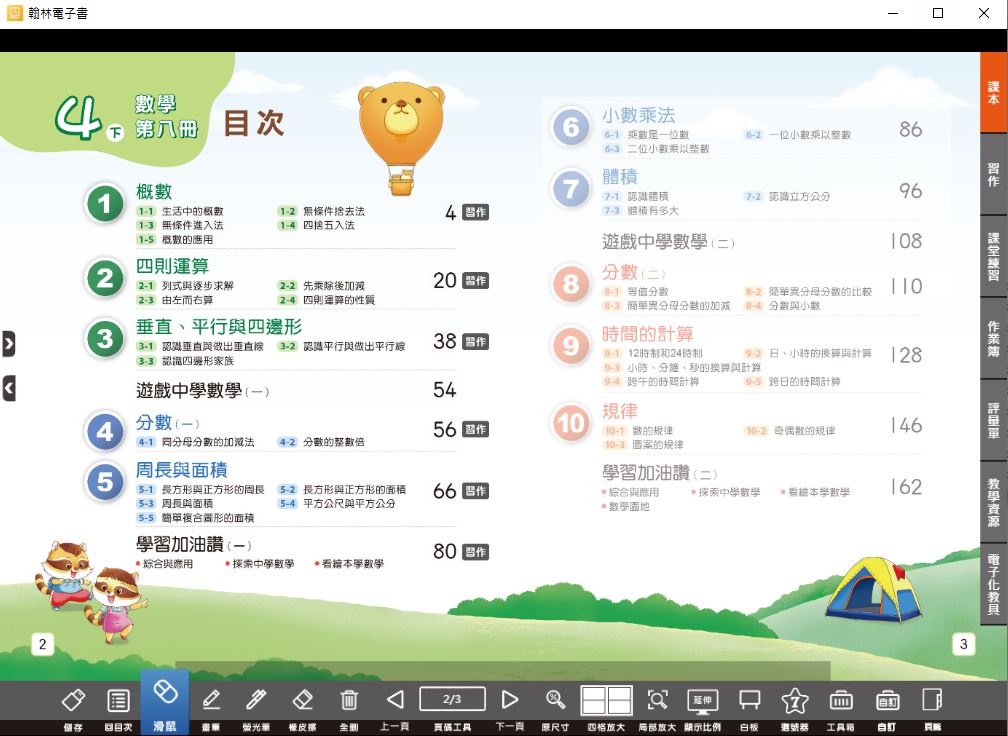The image size is (1008, 736).
Task: Select the 橡皮擦 eraser tool
Action: (x=302, y=700)
